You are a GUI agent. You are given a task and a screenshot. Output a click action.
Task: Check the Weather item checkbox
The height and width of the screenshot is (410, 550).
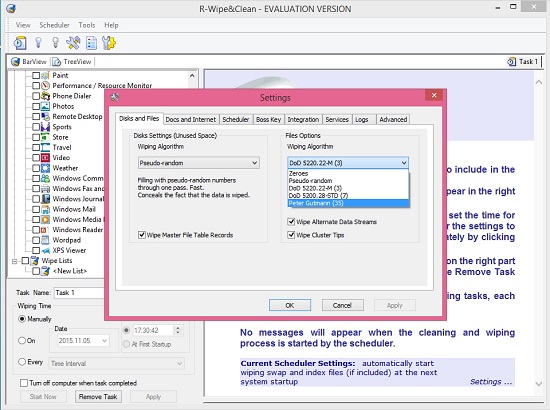(36, 168)
